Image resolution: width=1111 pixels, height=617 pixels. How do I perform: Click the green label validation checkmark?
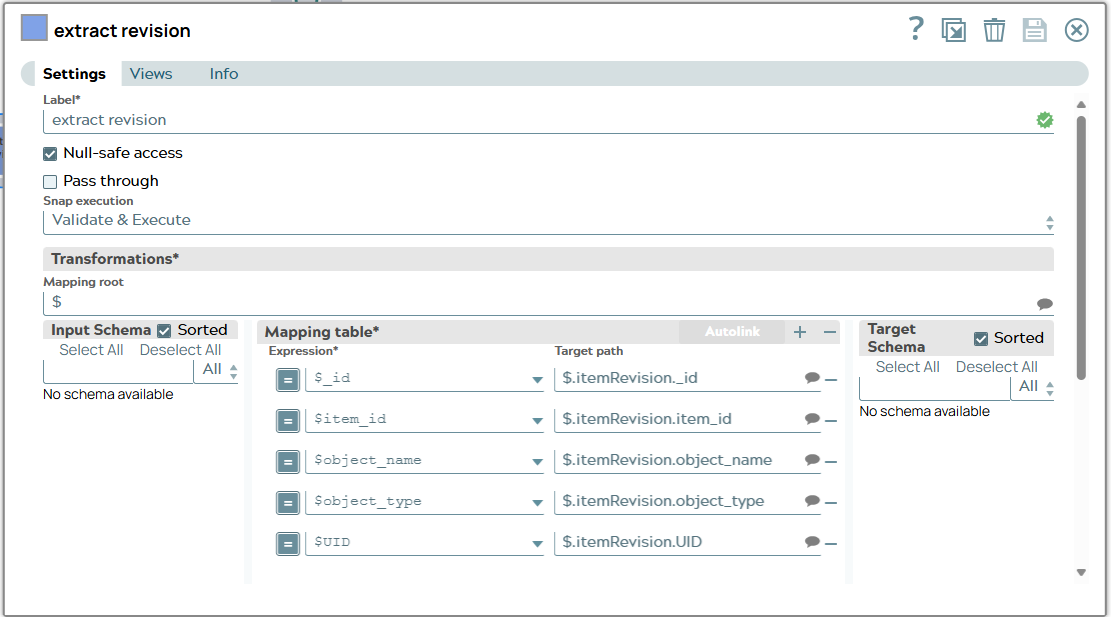tap(1044, 120)
